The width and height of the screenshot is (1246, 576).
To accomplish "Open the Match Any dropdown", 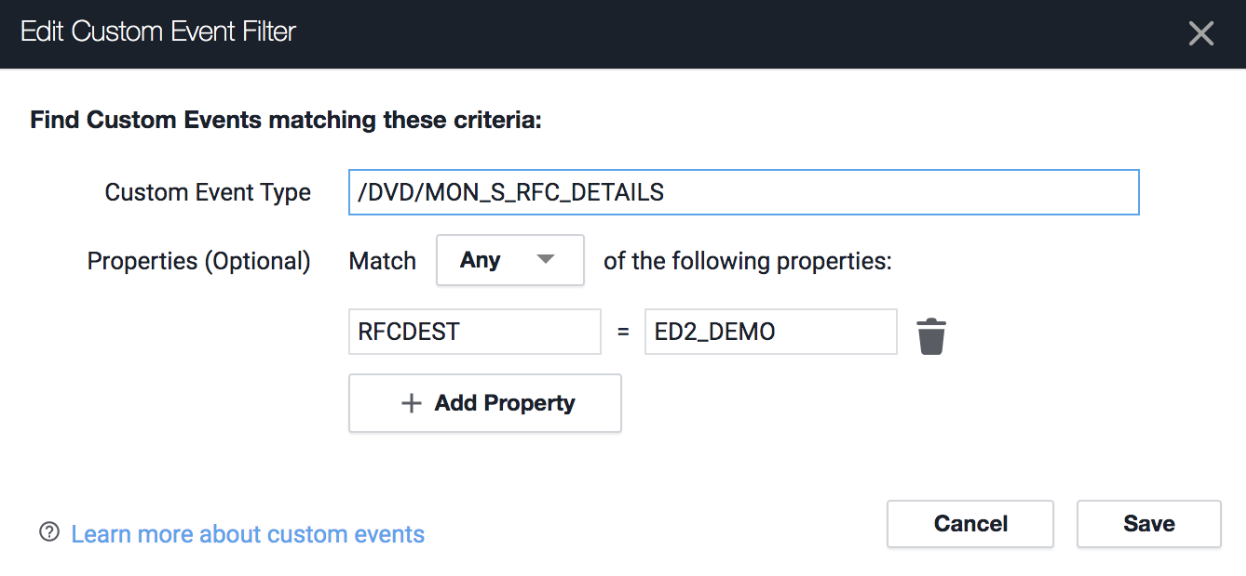I will pyautogui.click(x=510, y=261).
